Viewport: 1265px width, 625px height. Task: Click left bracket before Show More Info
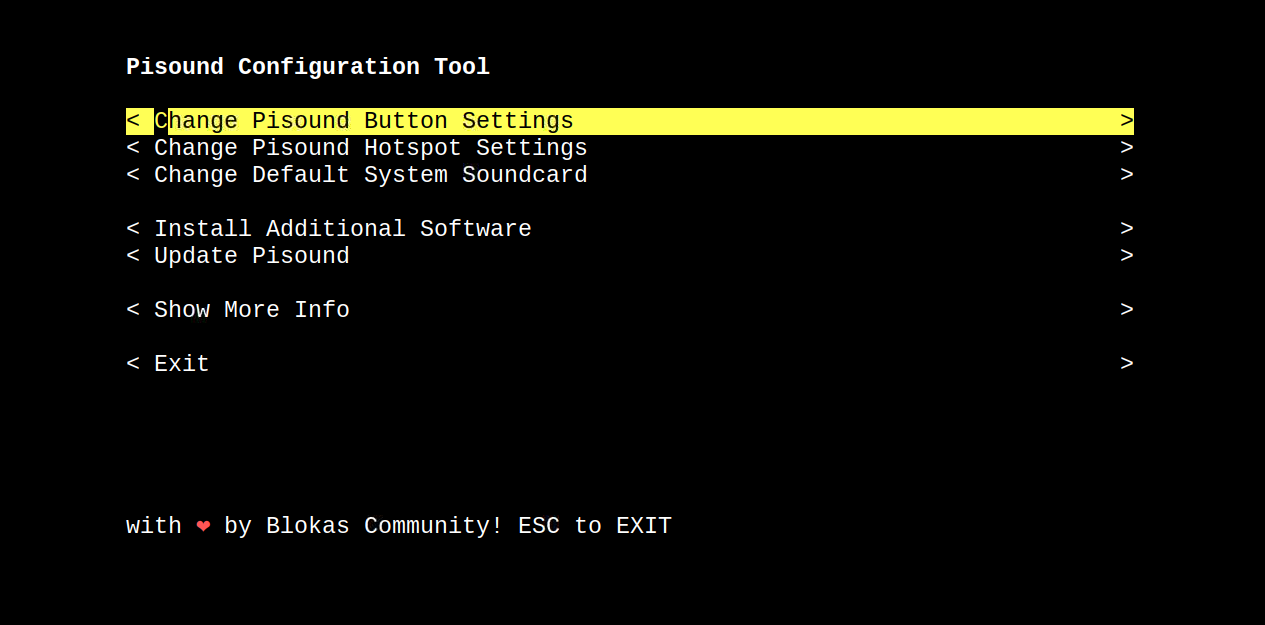tap(133, 310)
